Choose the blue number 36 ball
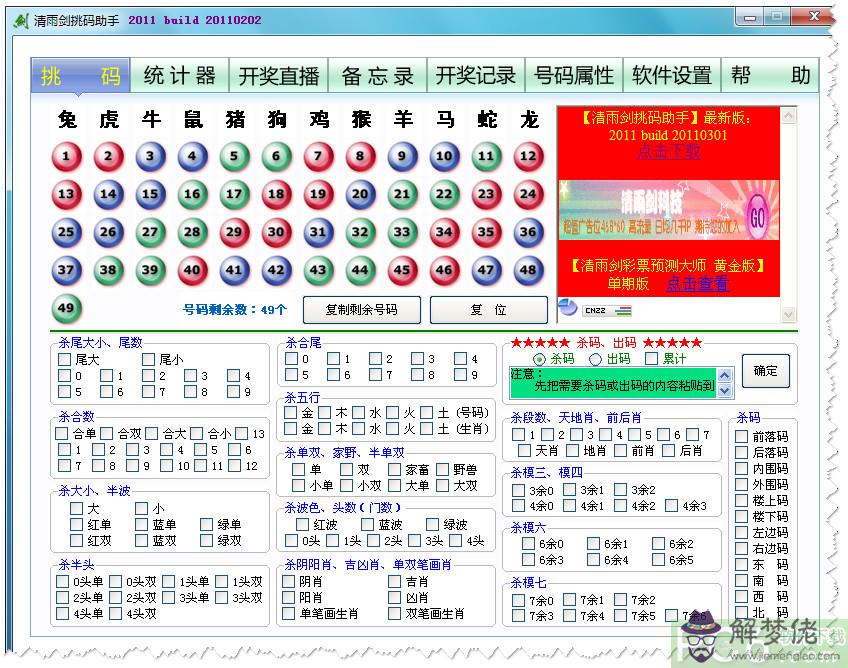848x668 pixels. point(528,232)
